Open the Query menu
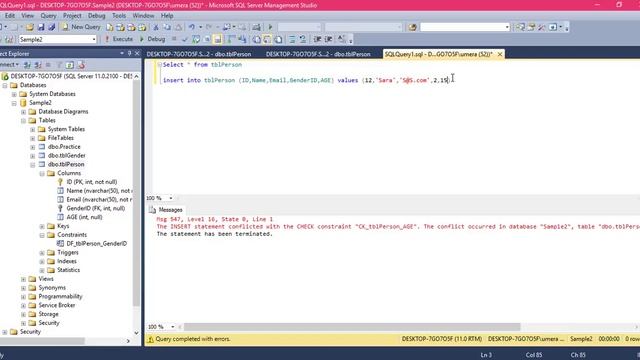Viewport: 640px width, 360px height. [x=48, y=16]
